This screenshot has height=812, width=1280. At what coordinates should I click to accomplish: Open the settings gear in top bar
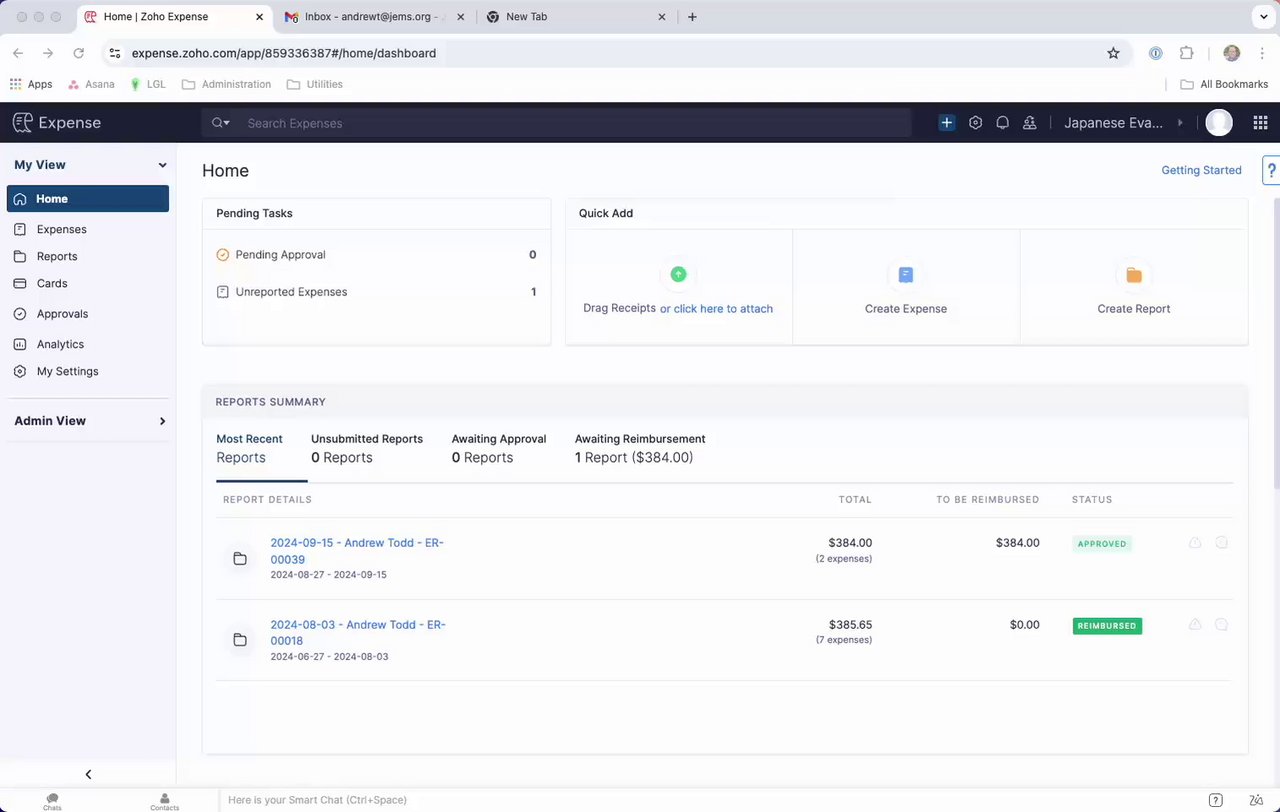(975, 123)
